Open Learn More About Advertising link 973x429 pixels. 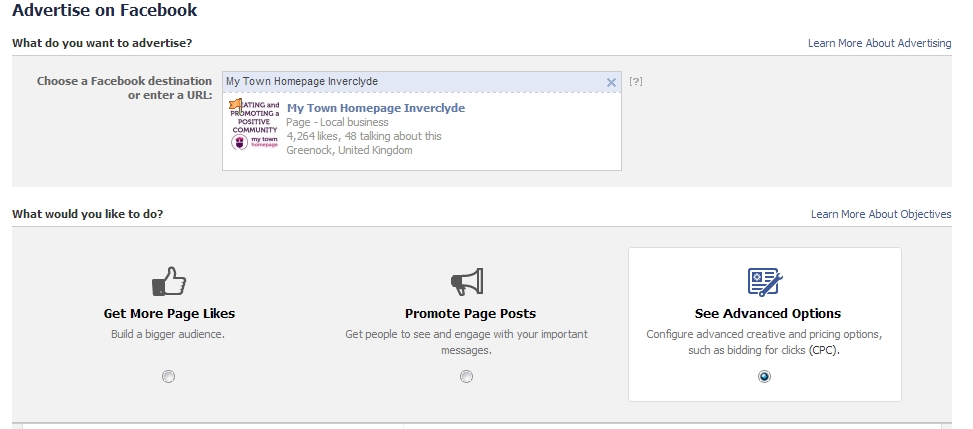[879, 43]
